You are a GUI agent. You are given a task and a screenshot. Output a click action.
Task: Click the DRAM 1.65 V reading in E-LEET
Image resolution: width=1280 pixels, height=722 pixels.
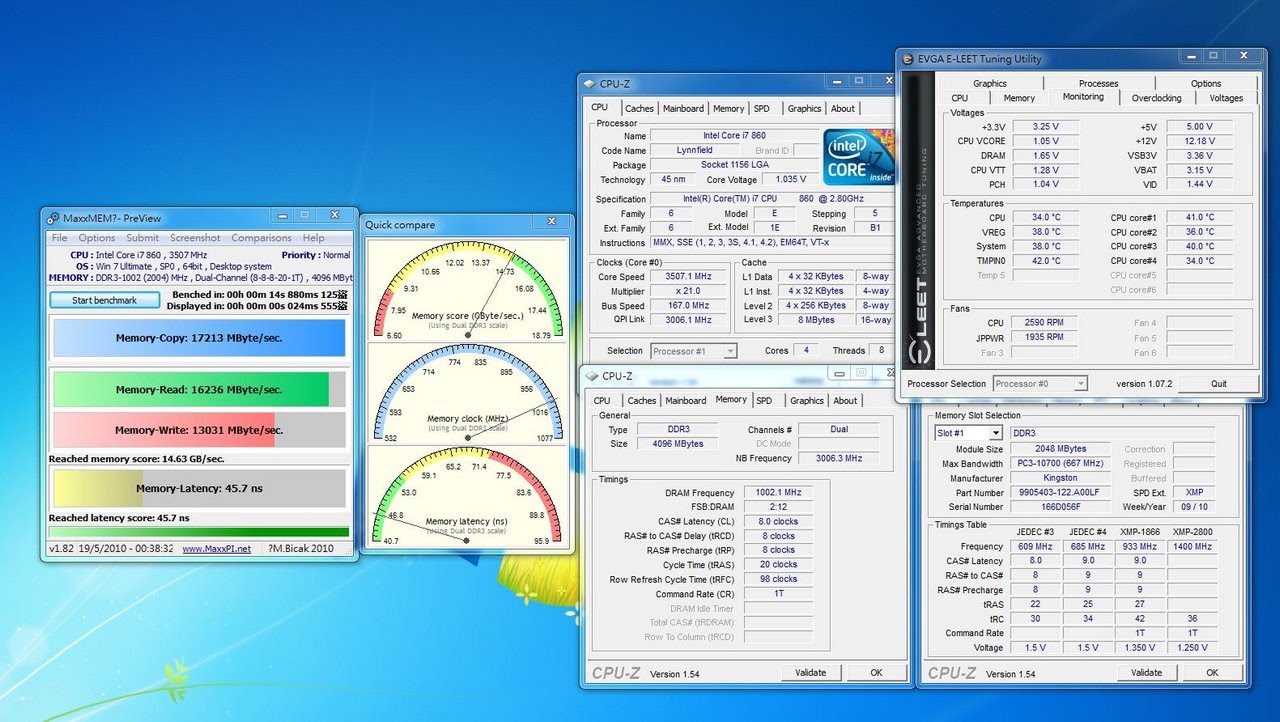1046,156
